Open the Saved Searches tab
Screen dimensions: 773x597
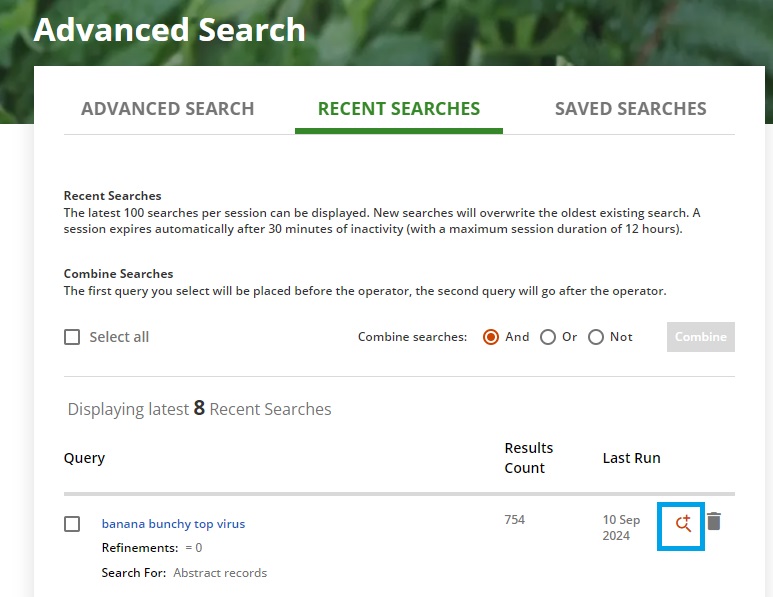click(x=630, y=109)
